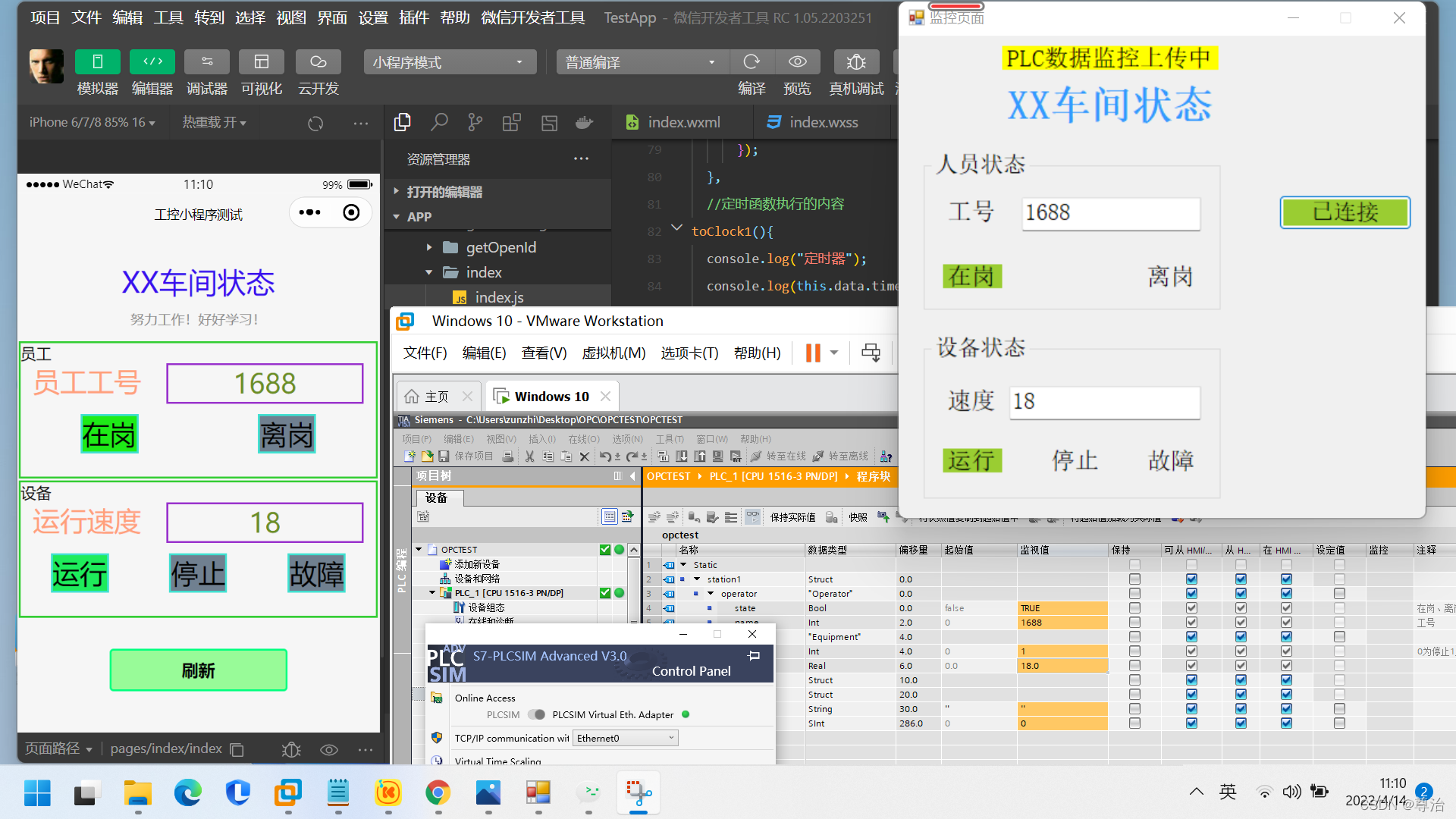Image resolution: width=1456 pixels, height=819 pixels.
Task: Check the 保持 checkbox for station1 row
Action: pos(1134,579)
